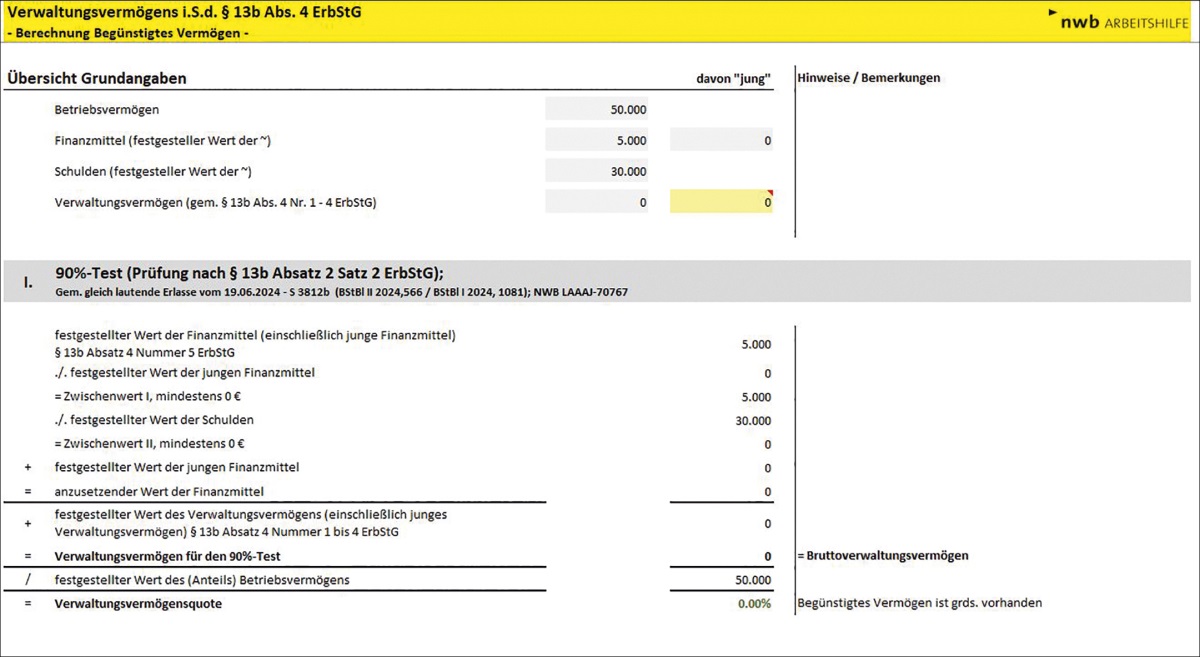This screenshot has width=1200, height=657.
Task: Select the 'Übersicht Grundangaben' heading
Action: click(96, 78)
